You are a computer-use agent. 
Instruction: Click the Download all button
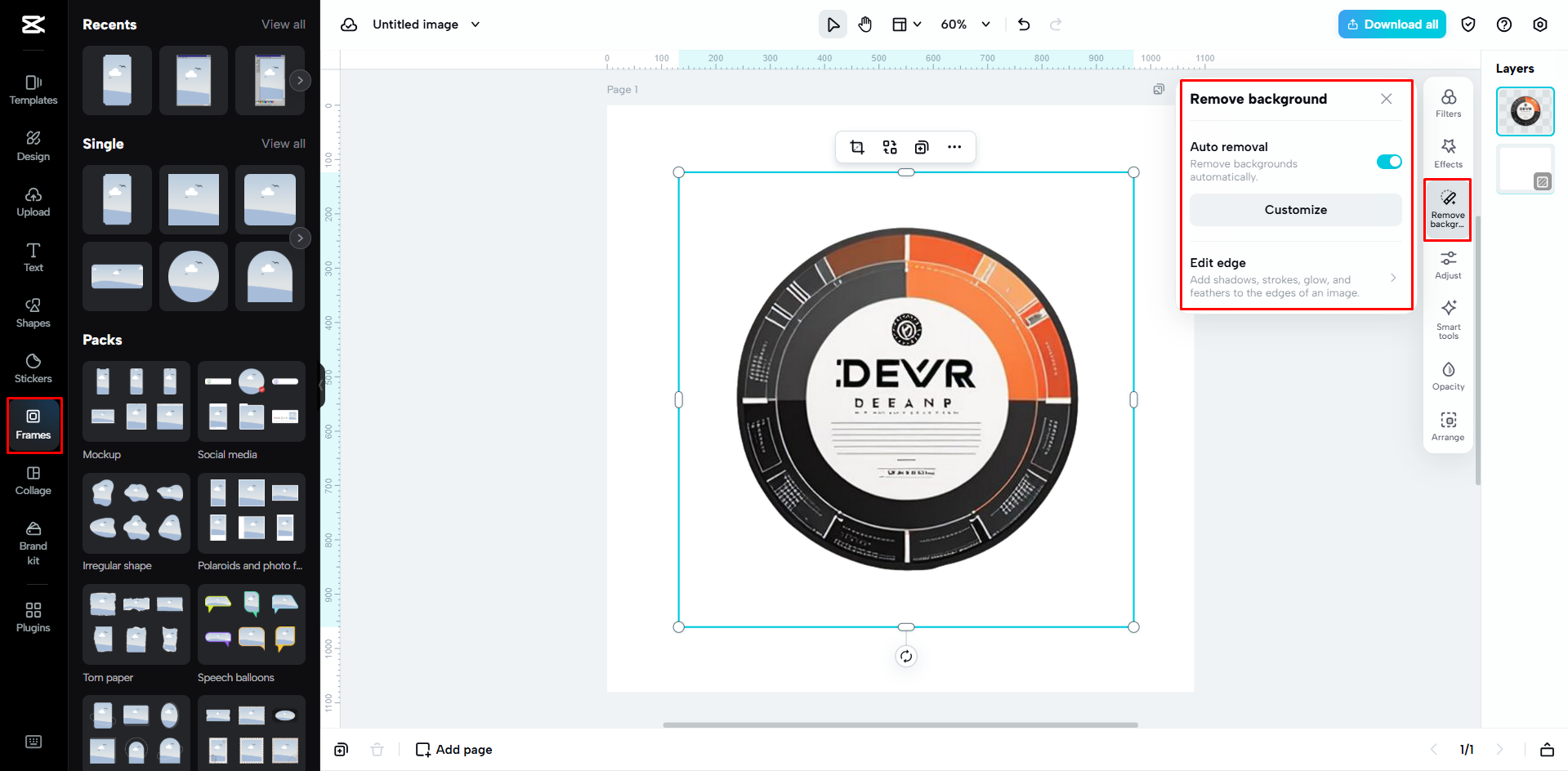tap(1392, 24)
